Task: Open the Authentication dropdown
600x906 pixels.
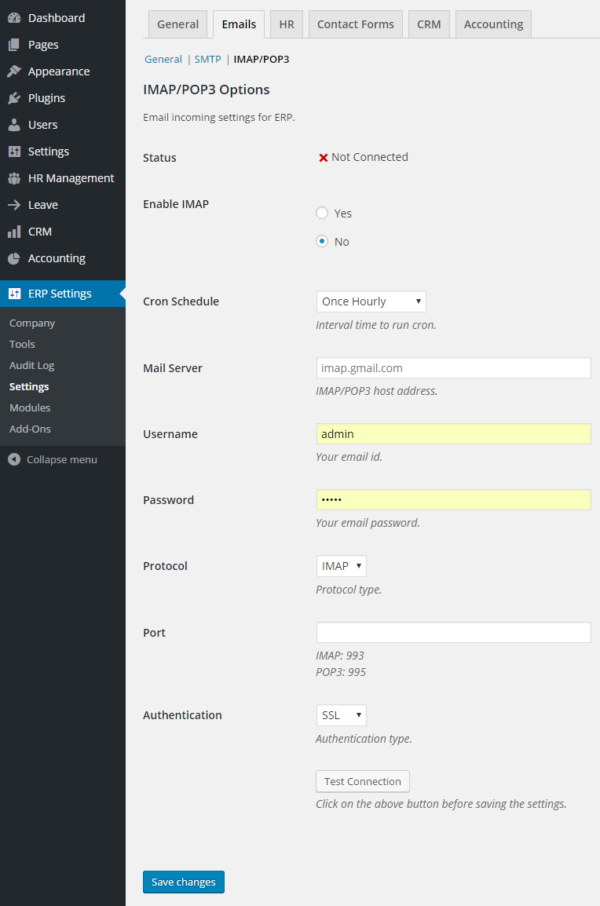Action: [340, 714]
